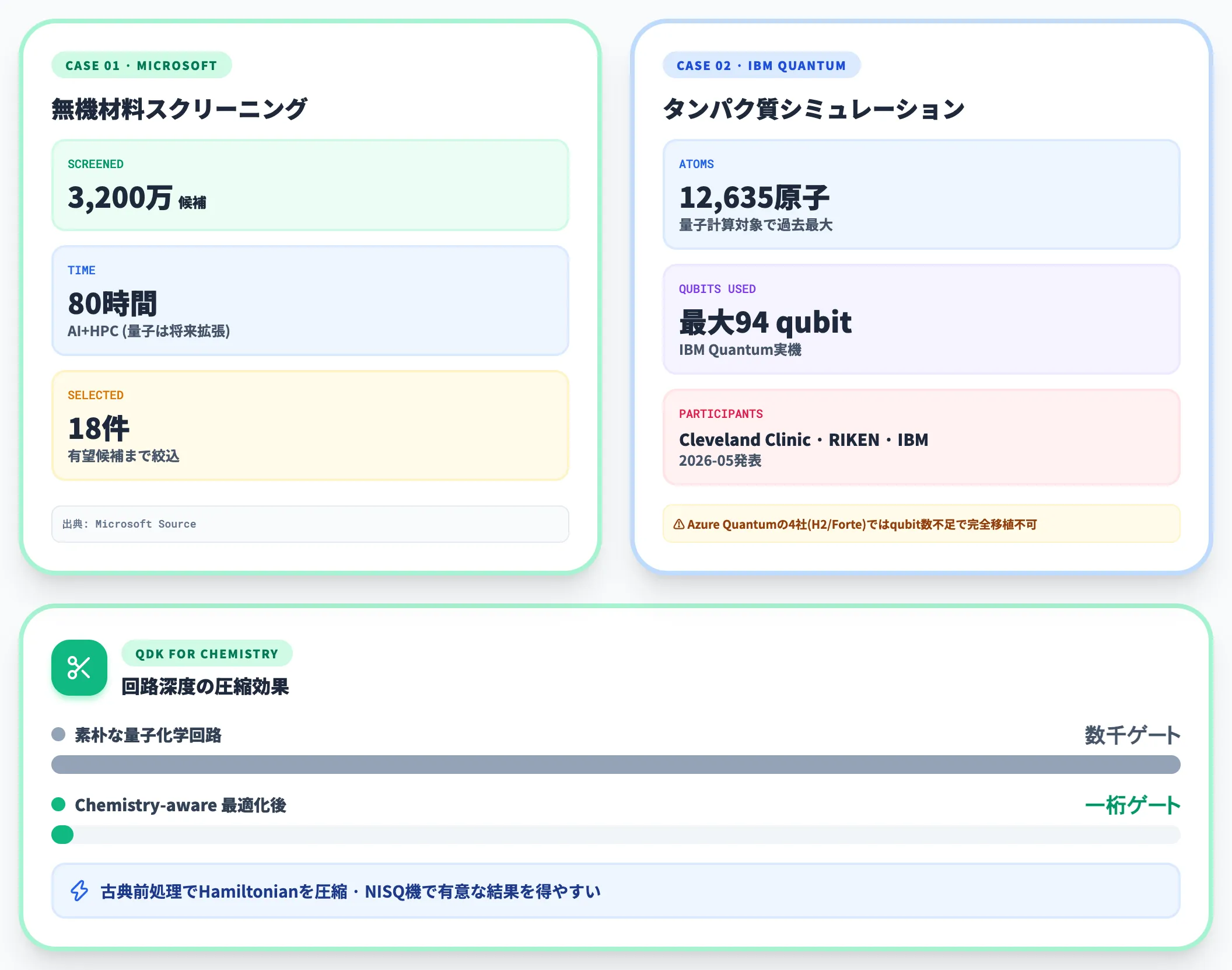Click the 素朴な量子化学回路 label
The width and height of the screenshot is (1232, 970).
[148, 735]
